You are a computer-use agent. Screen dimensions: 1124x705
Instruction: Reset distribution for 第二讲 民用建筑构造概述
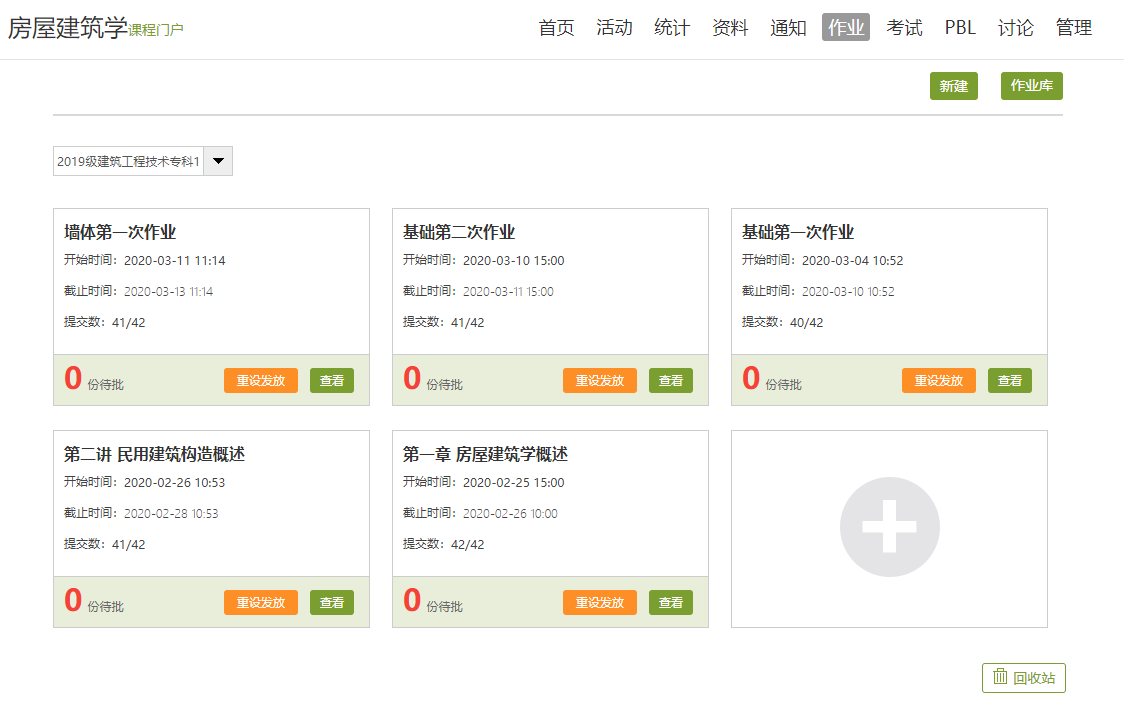tap(260, 603)
